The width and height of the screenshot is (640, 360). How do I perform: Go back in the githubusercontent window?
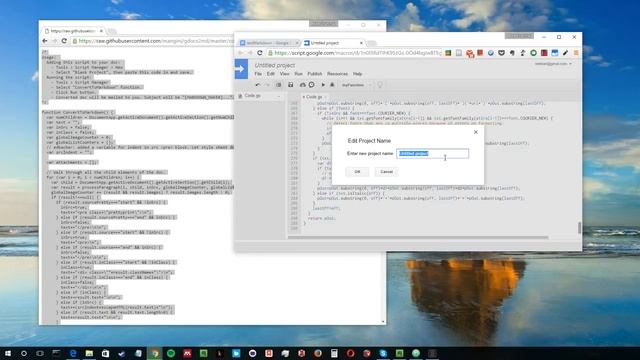45,41
